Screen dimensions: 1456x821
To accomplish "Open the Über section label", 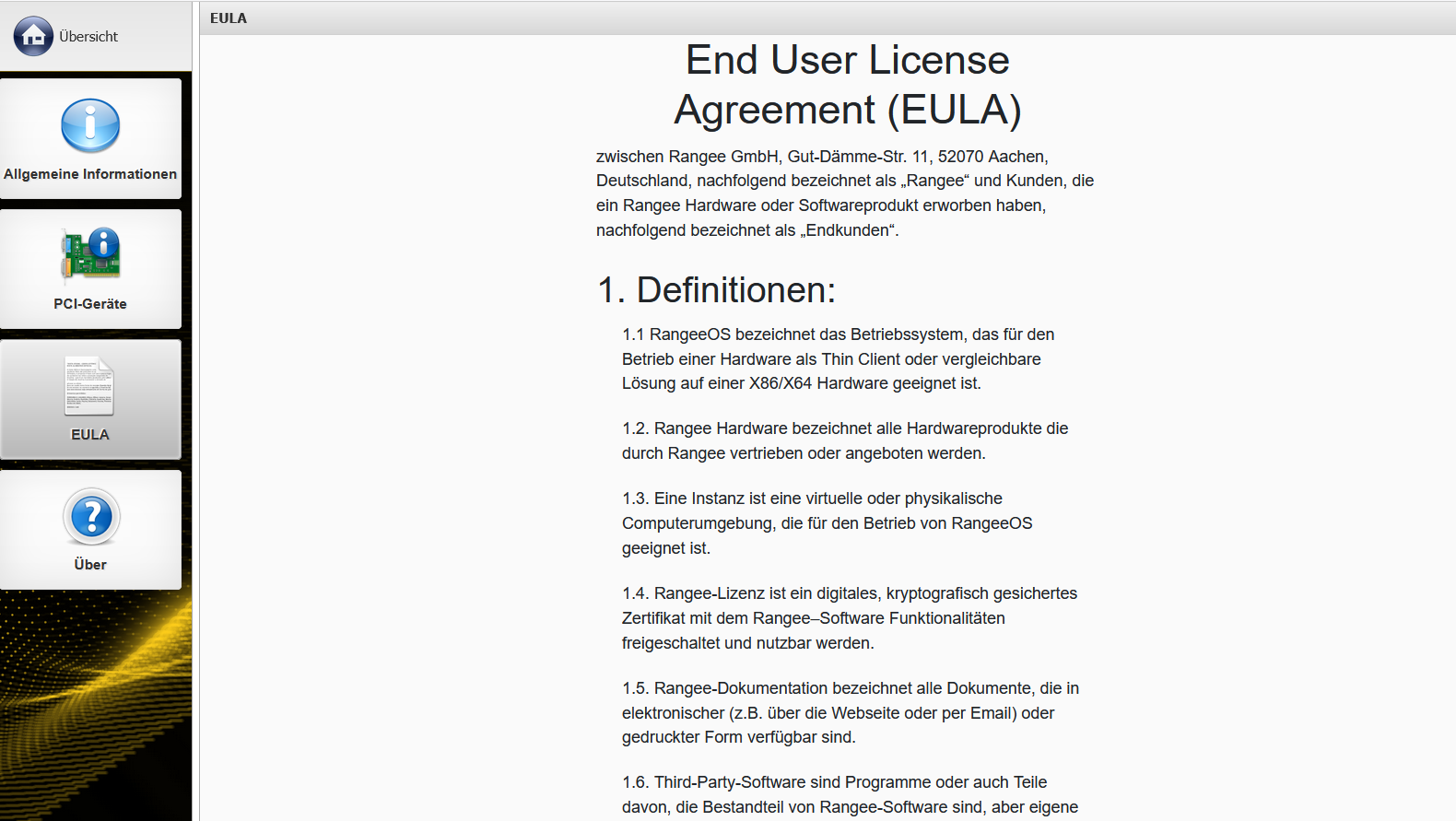I will pos(90,565).
